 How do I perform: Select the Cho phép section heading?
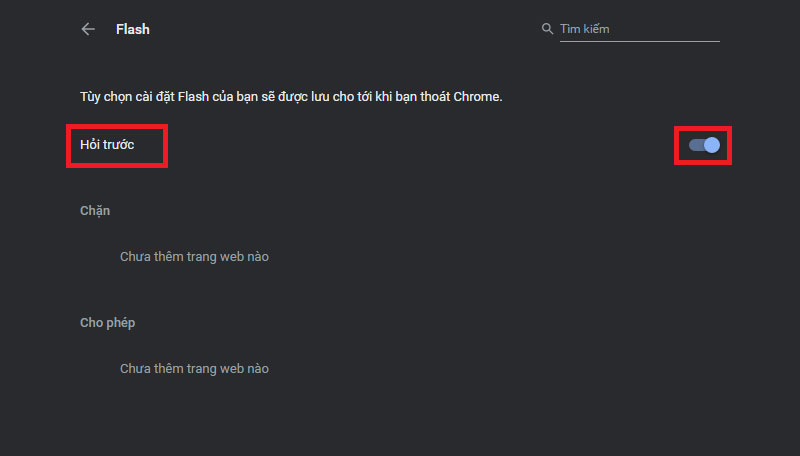107,323
